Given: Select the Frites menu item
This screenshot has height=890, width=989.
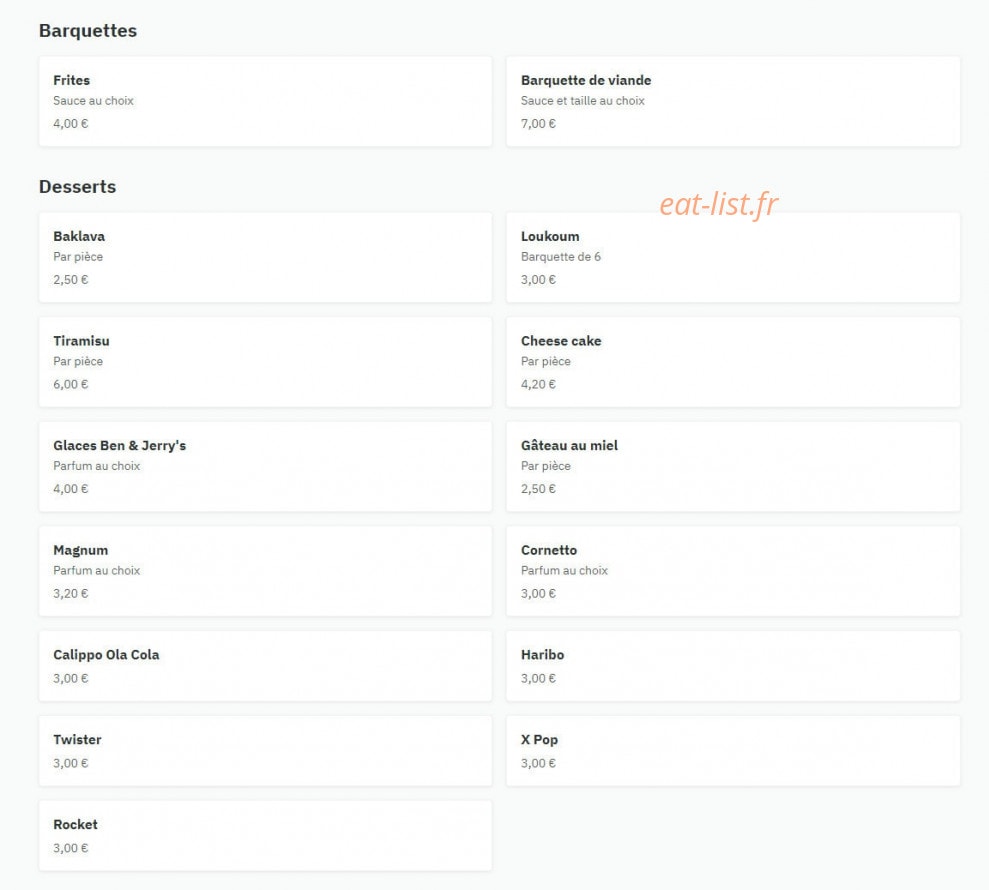Looking at the screenshot, I should [x=265, y=102].
